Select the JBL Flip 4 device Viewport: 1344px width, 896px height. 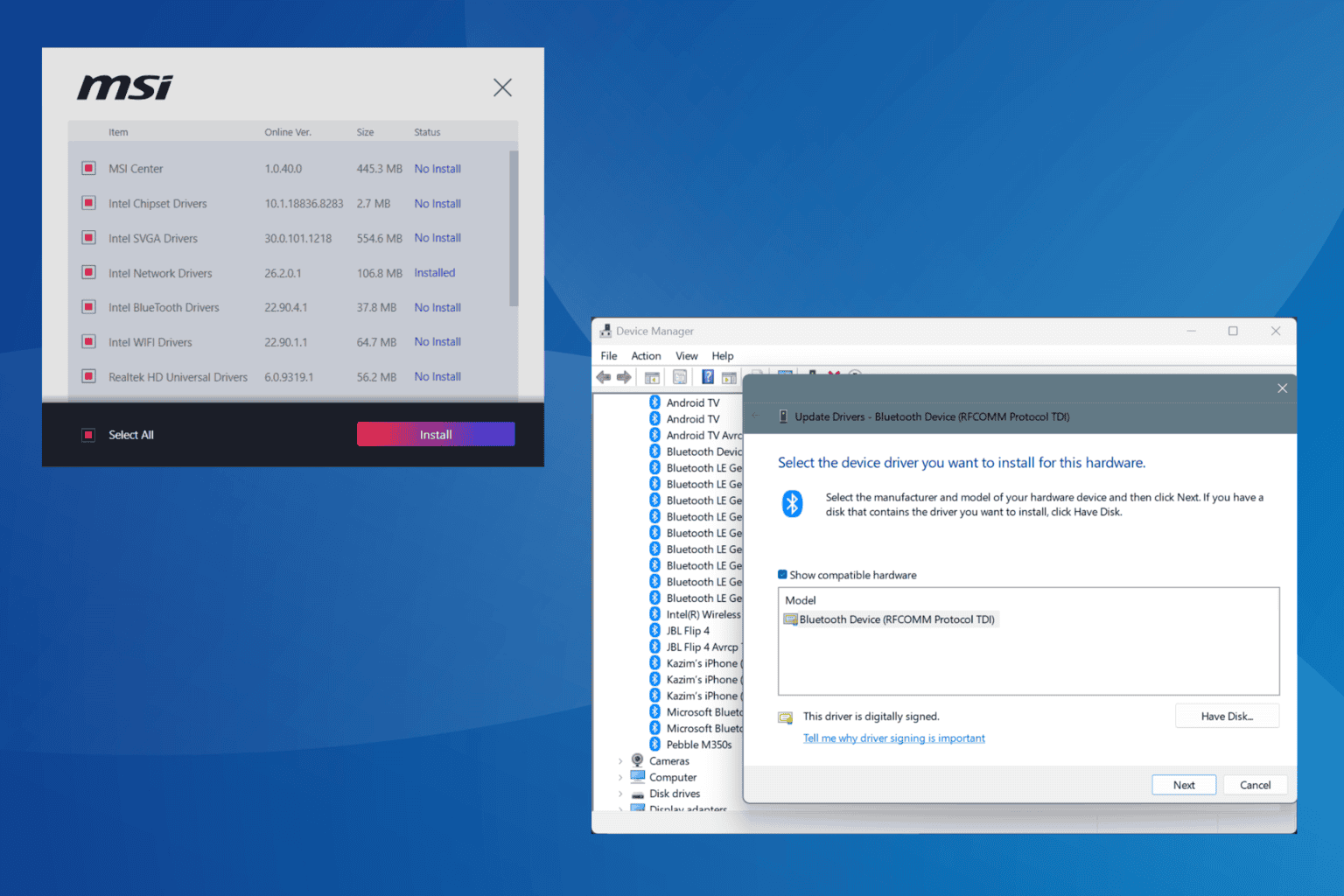688,631
